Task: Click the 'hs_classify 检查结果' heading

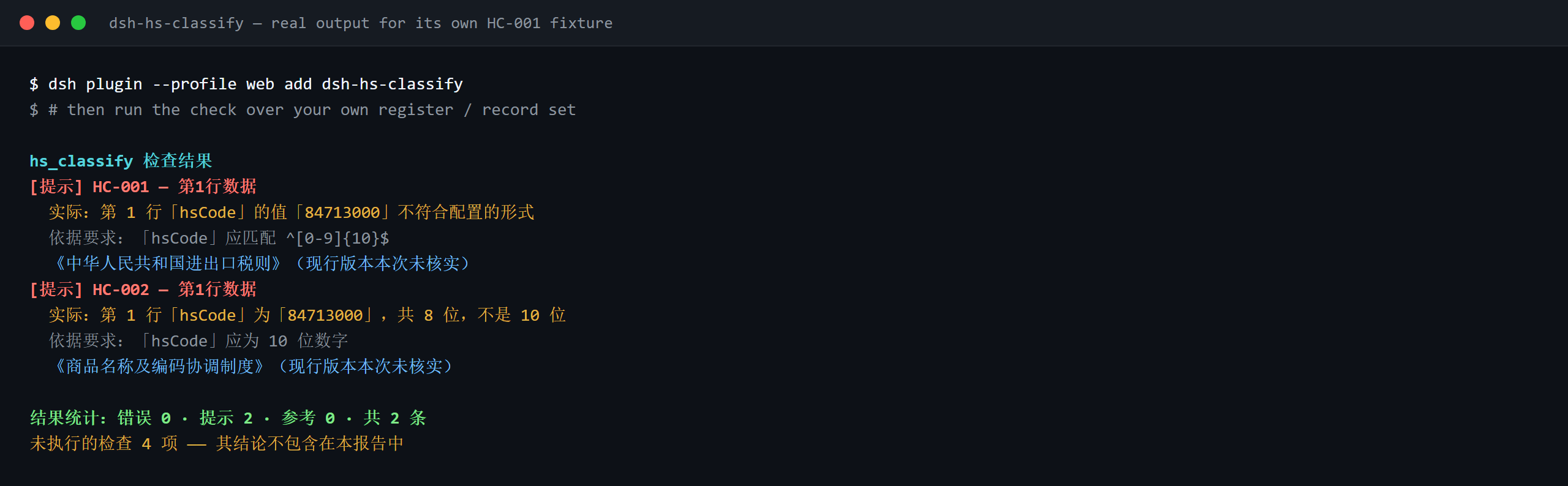Action: point(121,161)
